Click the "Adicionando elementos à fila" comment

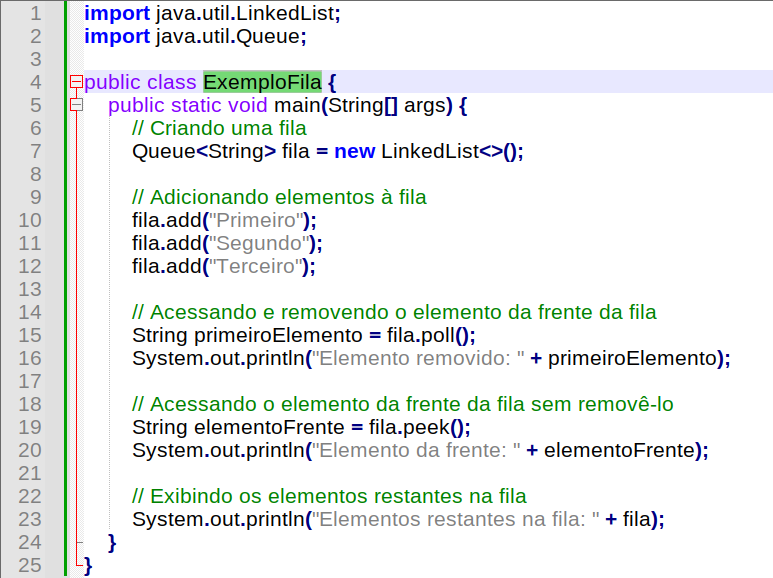(279, 197)
